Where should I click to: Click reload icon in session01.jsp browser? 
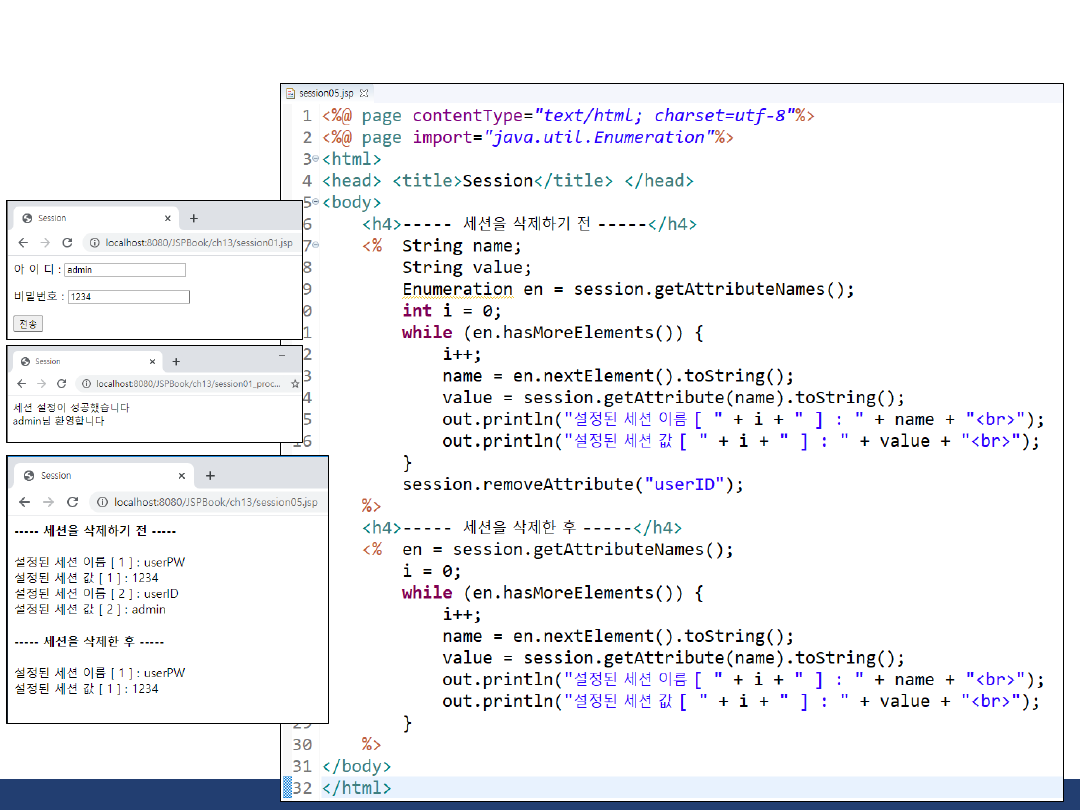(x=67, y=243)
